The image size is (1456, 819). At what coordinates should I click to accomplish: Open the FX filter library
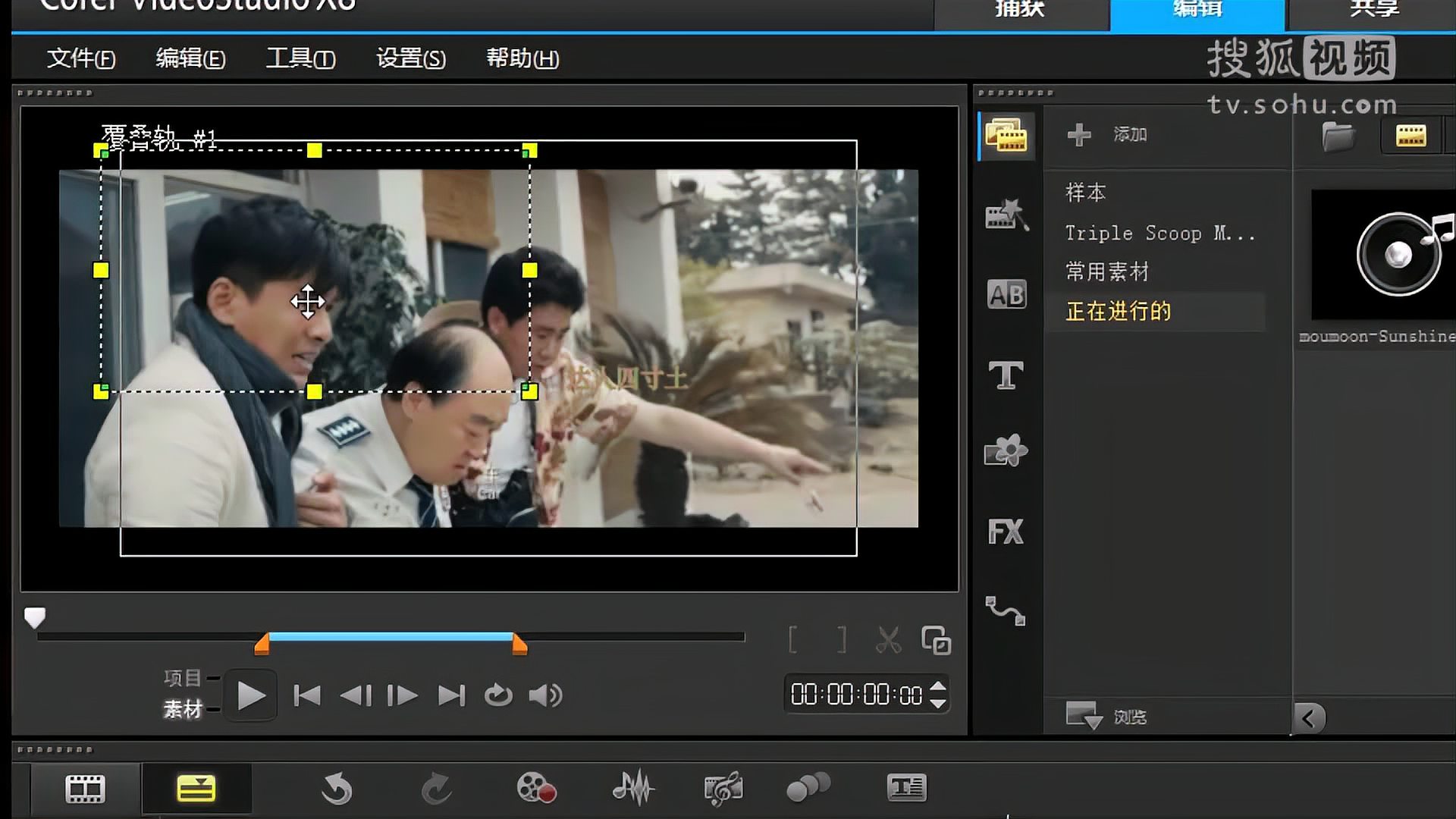tap(1006, 532)
